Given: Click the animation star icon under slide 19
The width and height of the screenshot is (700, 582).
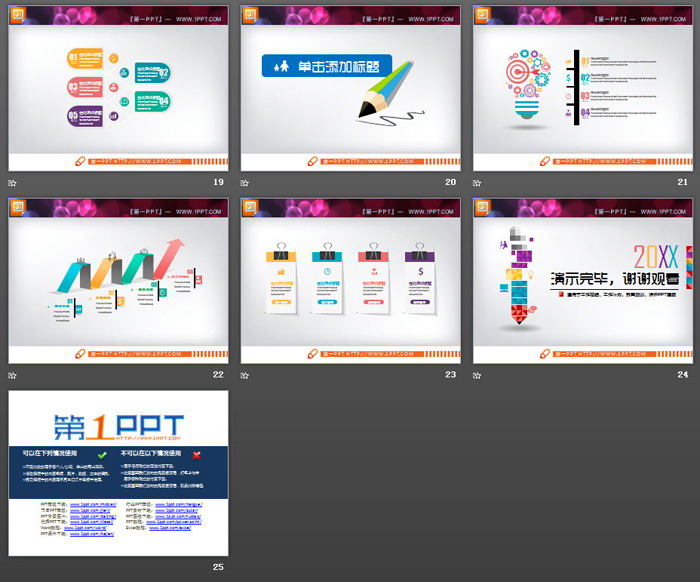Looking at the screenshot, I should (13, 183).
